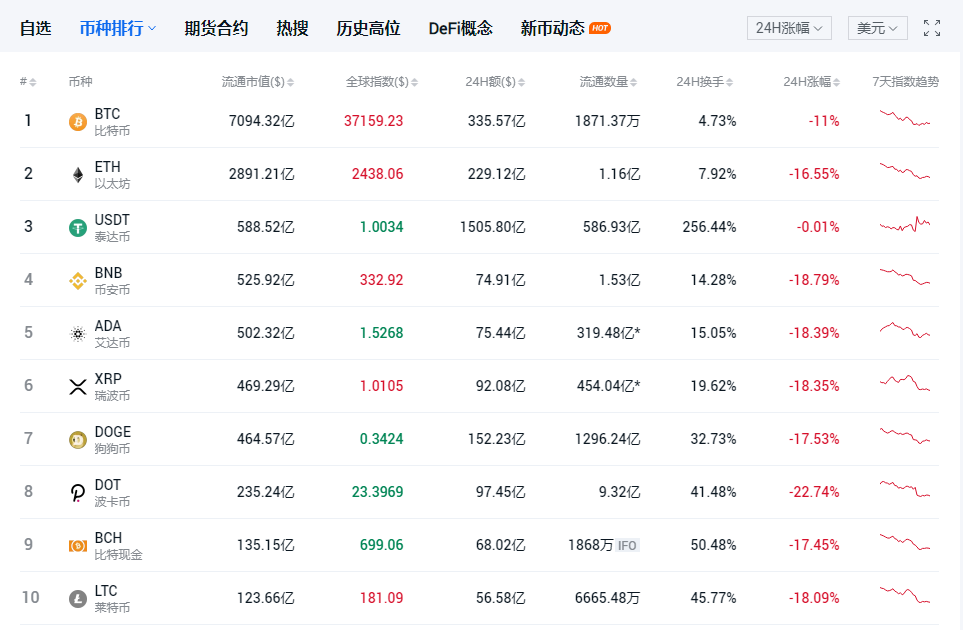Viewport: 963px width, 630px height.
Task: Open the 美元 currency dropdown
Action: click(x=877, y=28)
